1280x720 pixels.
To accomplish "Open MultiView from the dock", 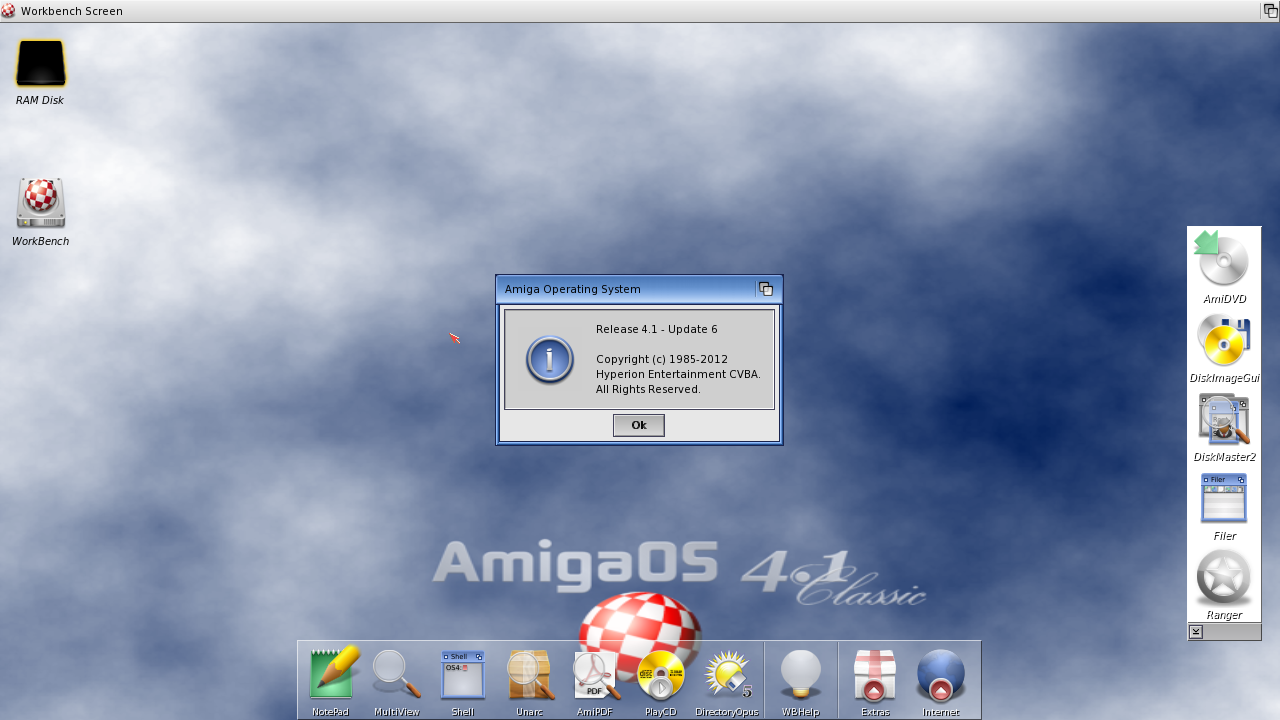I will 396,674.
